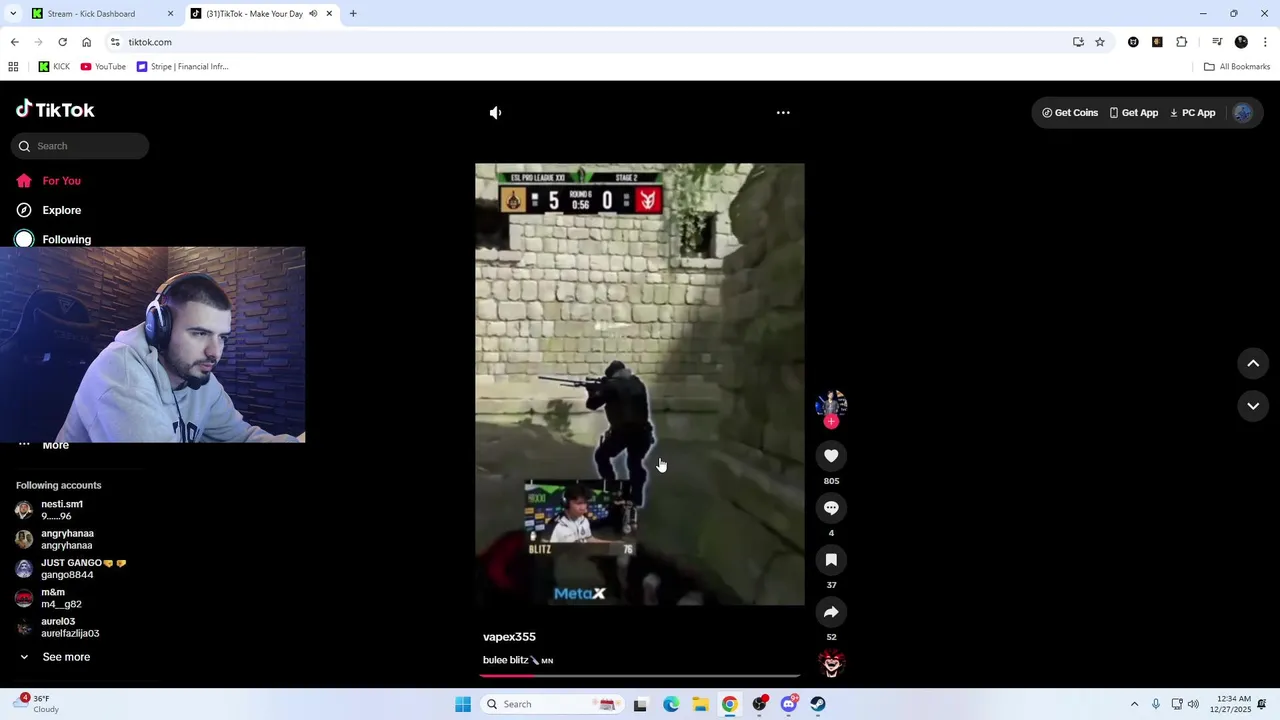Mute the TikTok video volume

click(495, 113)
